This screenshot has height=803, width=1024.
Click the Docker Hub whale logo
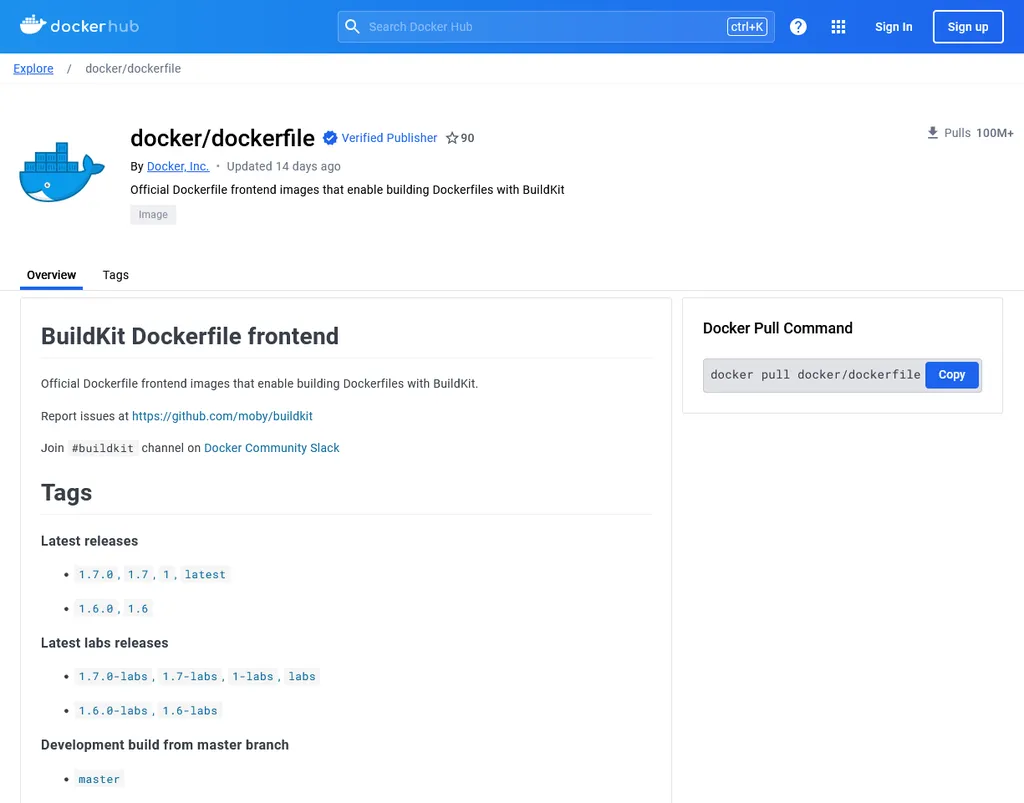pyautogui.click(x=79, y=26)
